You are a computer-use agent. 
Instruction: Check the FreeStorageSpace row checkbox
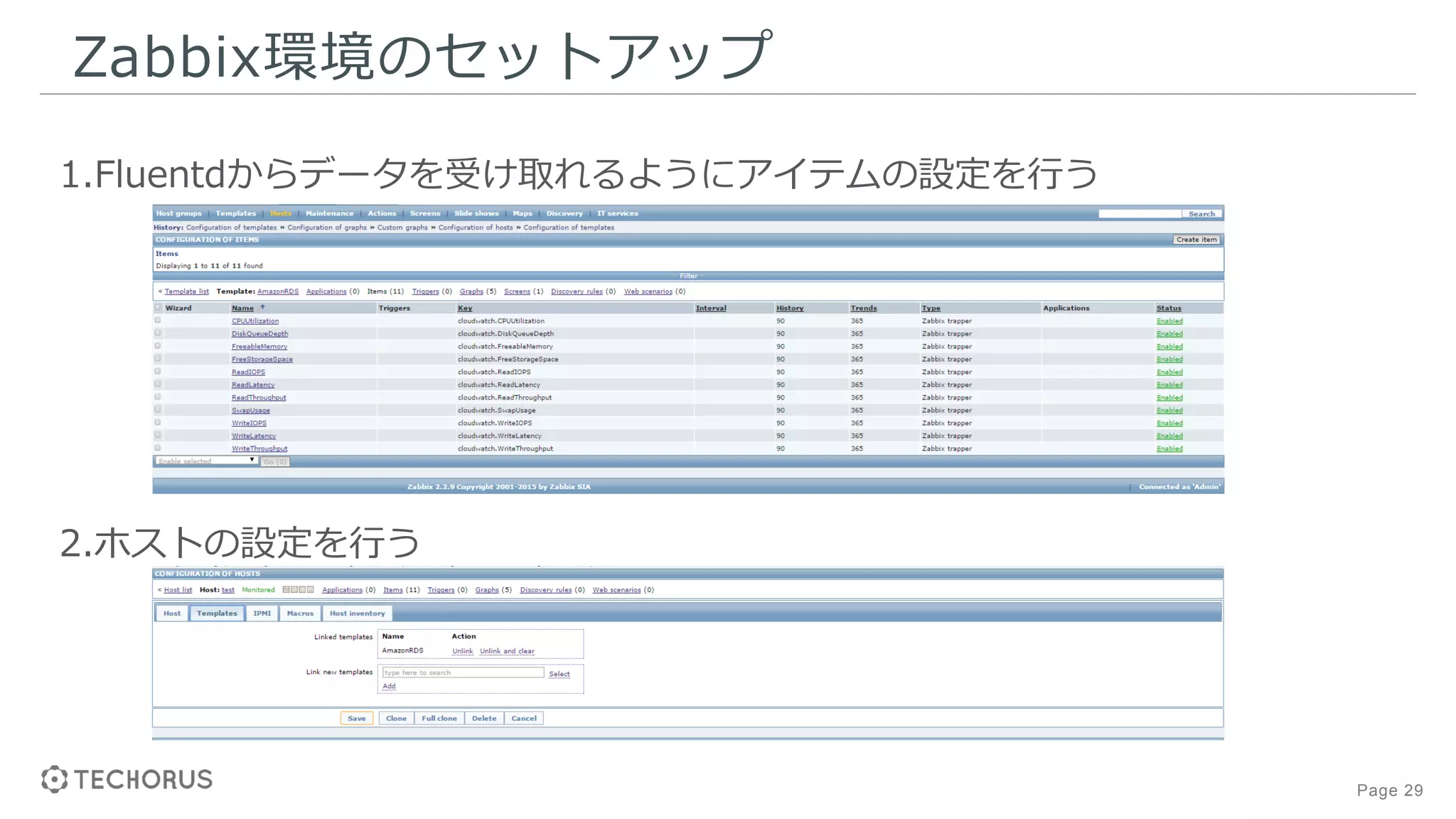(x=158, y=359)
